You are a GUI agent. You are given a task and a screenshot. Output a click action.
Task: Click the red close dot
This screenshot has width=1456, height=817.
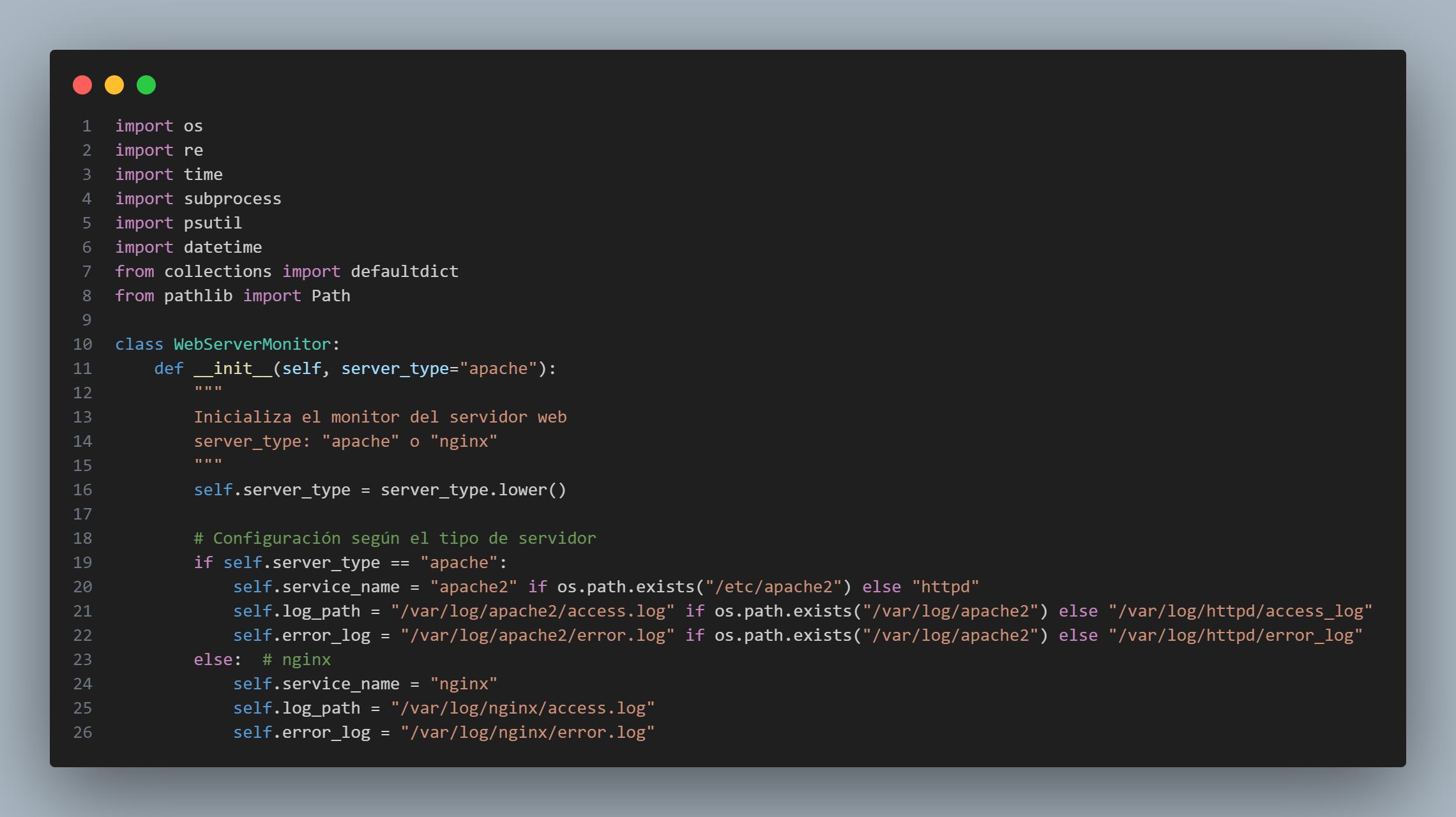click(x=82, y=85)
